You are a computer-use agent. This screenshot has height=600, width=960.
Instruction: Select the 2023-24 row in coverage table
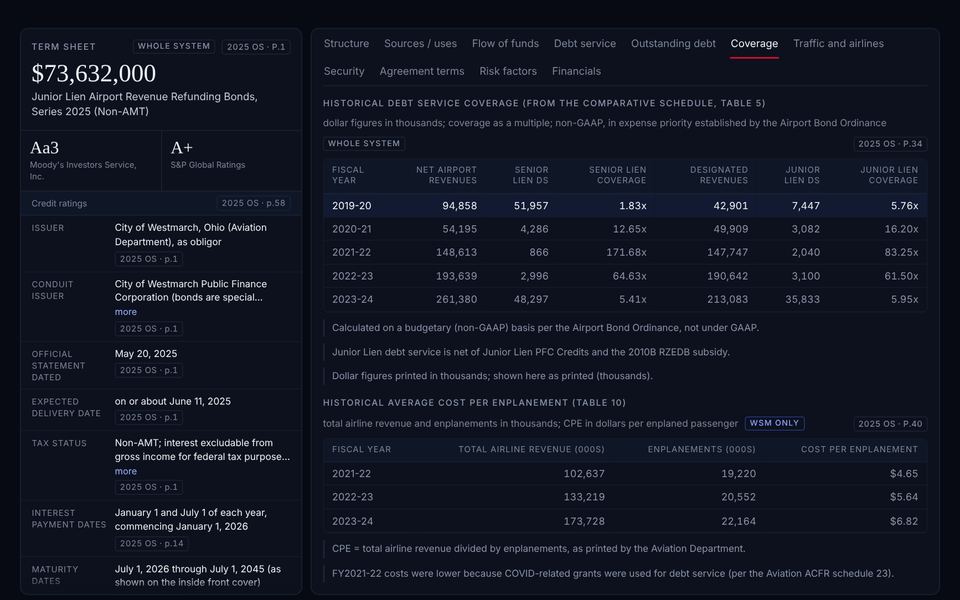click(625, 299)
